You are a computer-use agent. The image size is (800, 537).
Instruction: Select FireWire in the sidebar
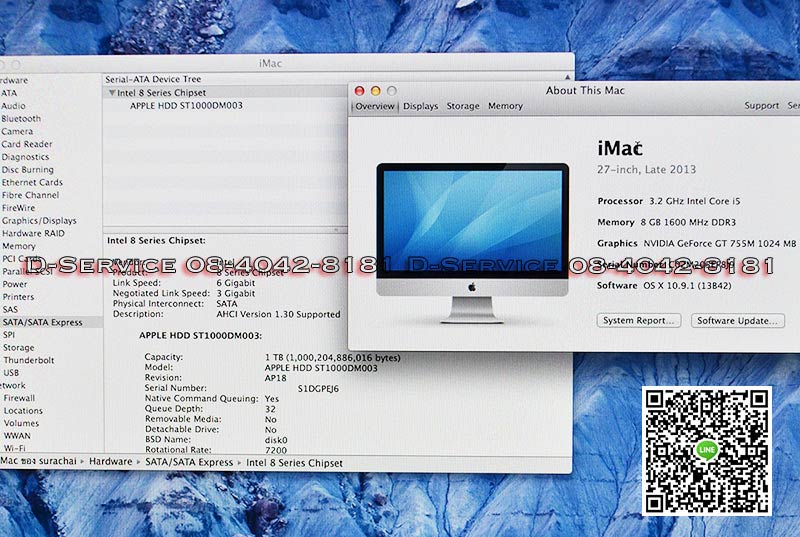(18, 208)
